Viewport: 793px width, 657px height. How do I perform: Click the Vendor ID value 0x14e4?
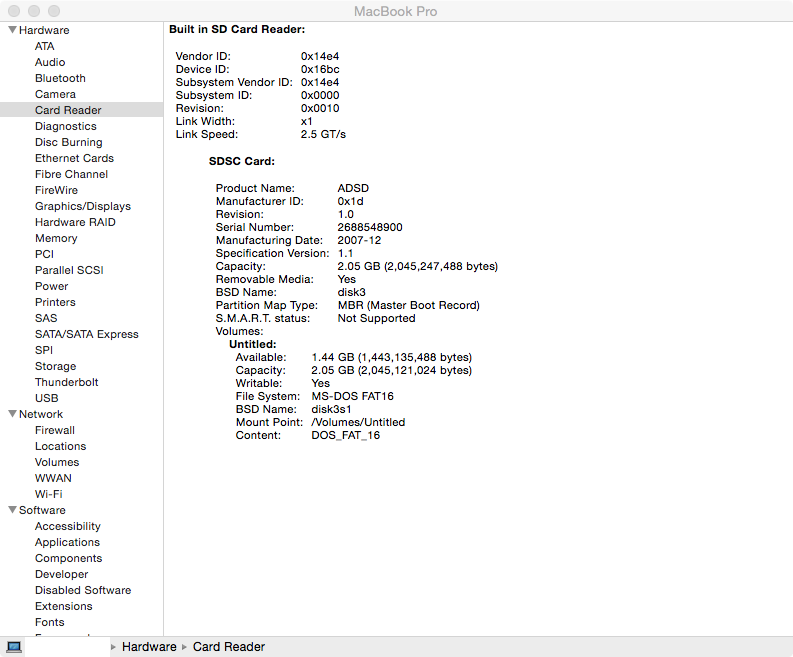[x=320, y=56]
